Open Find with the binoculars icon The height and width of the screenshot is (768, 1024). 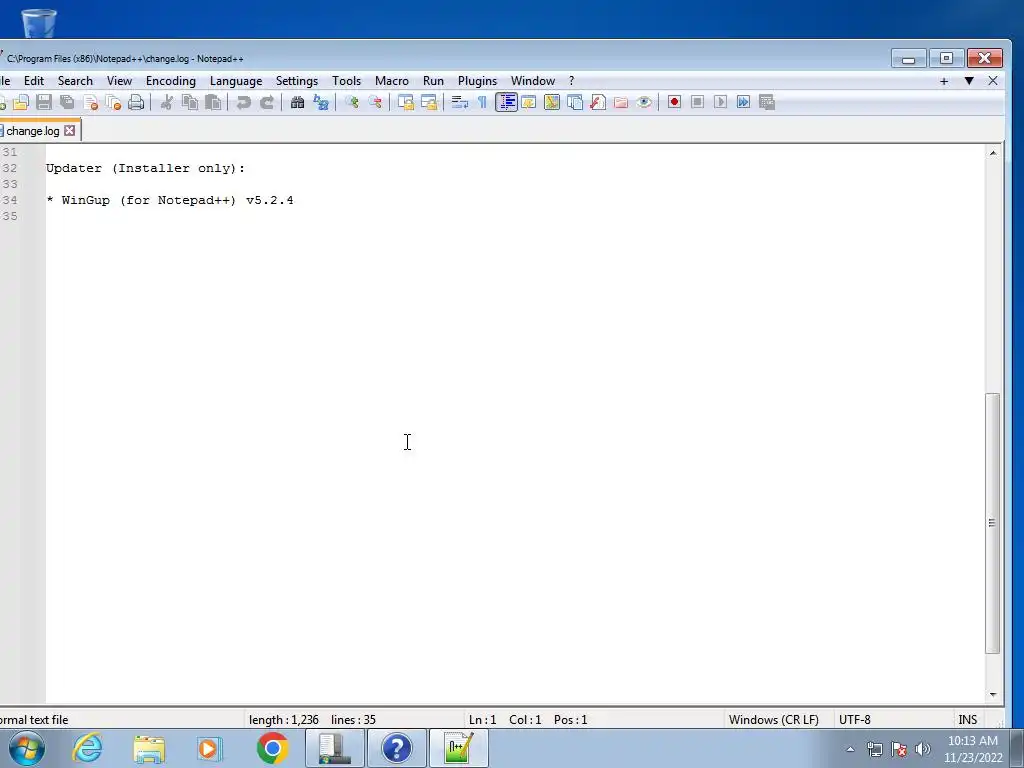pos(297,103)
